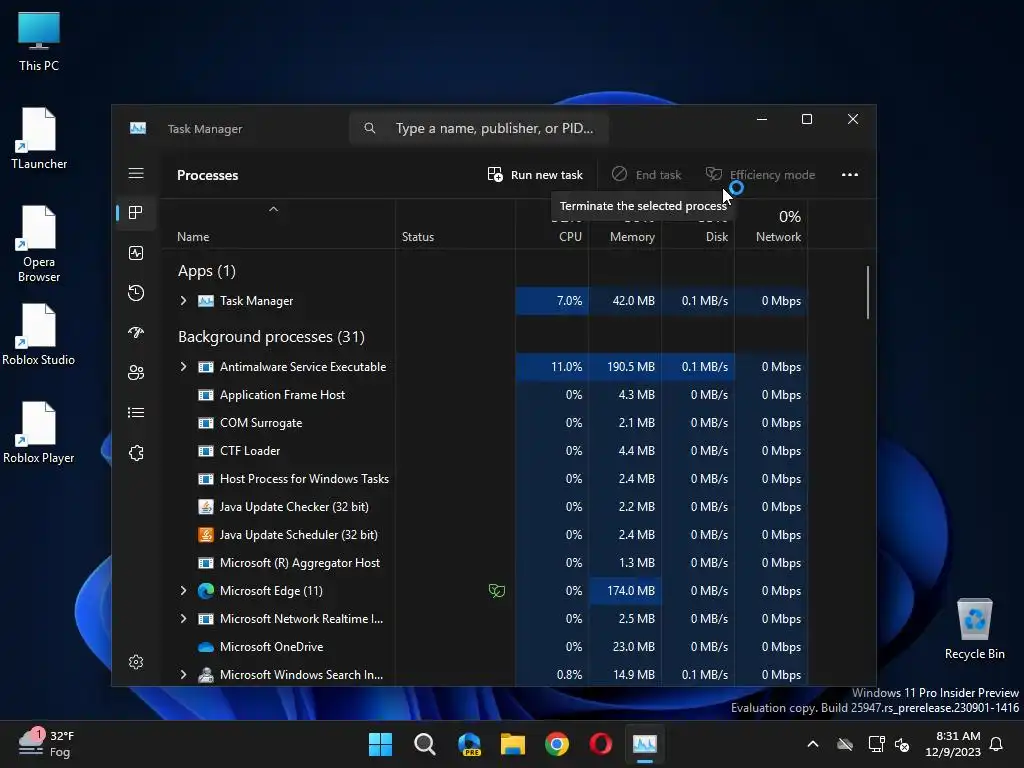Open taskbar Search
This screenshot has width=1024, height=768.
pyautogui.click(x=424, y=744)
